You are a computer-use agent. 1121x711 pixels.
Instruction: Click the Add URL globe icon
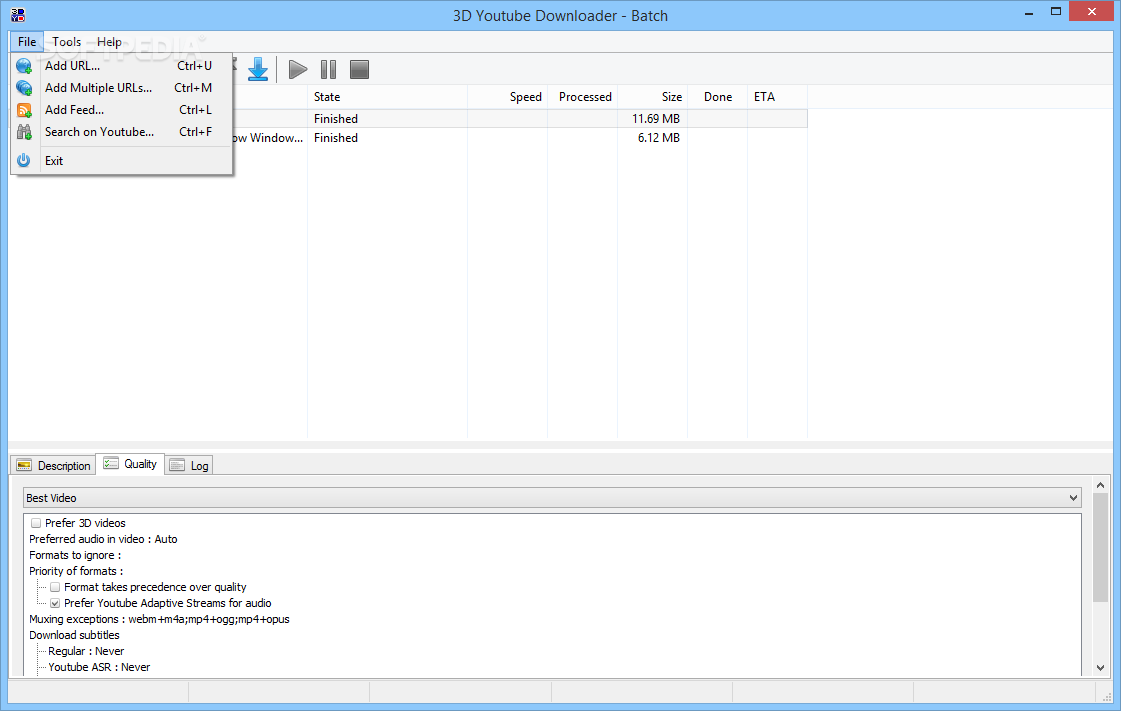[24, 66]
